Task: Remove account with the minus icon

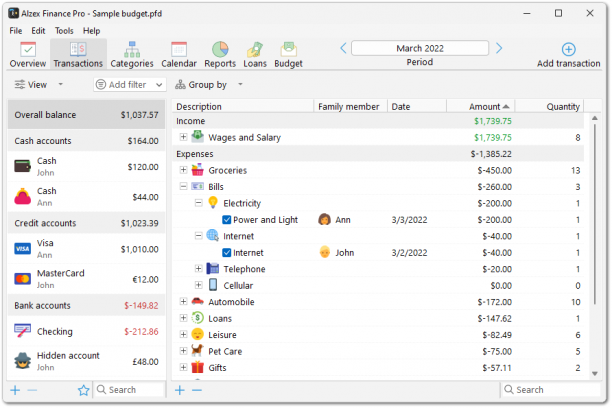Action: [32, 390]
